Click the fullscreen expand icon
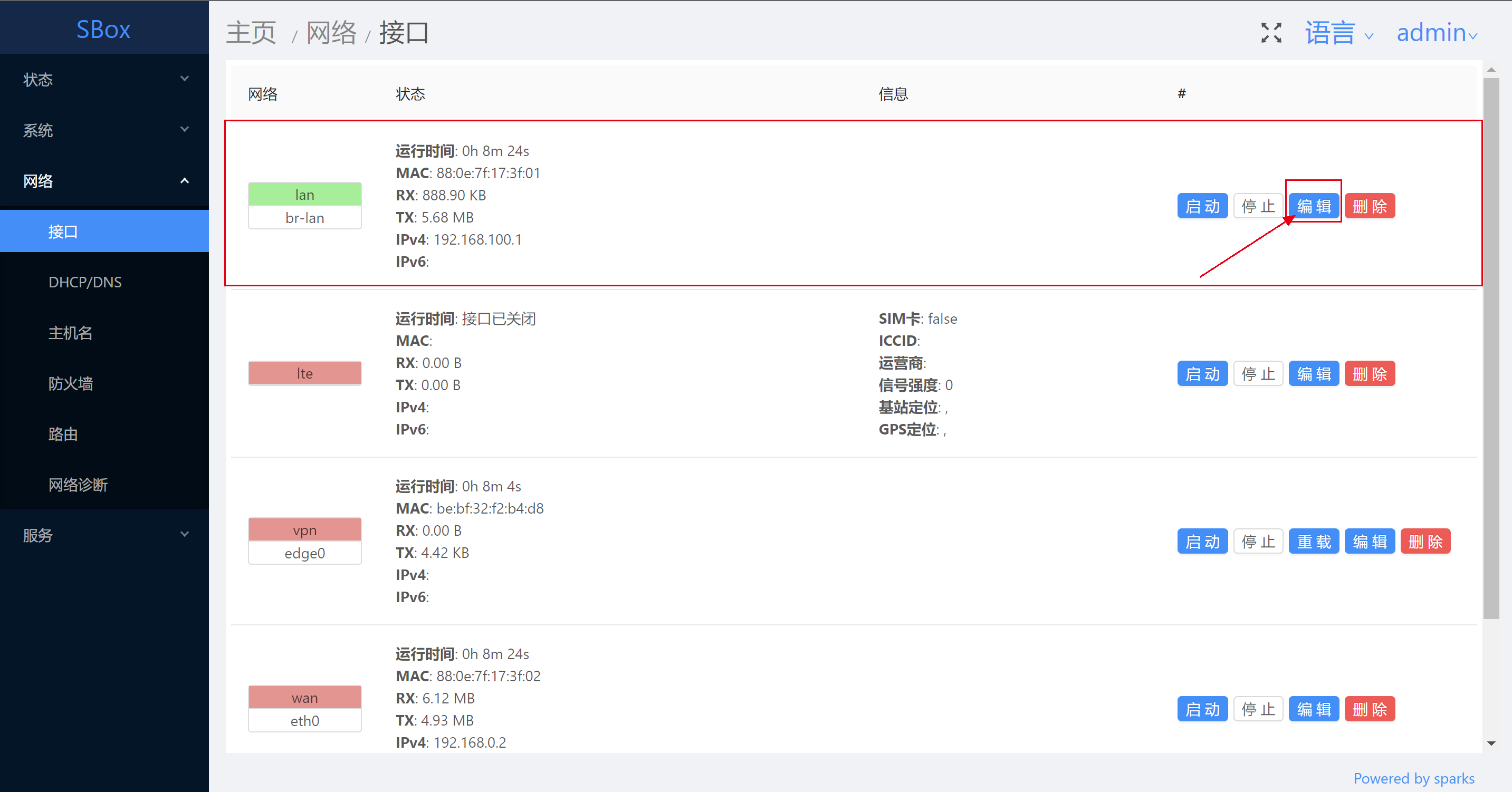Image resolution: width=1512 pixels, height=792 pixels. 1271,33
